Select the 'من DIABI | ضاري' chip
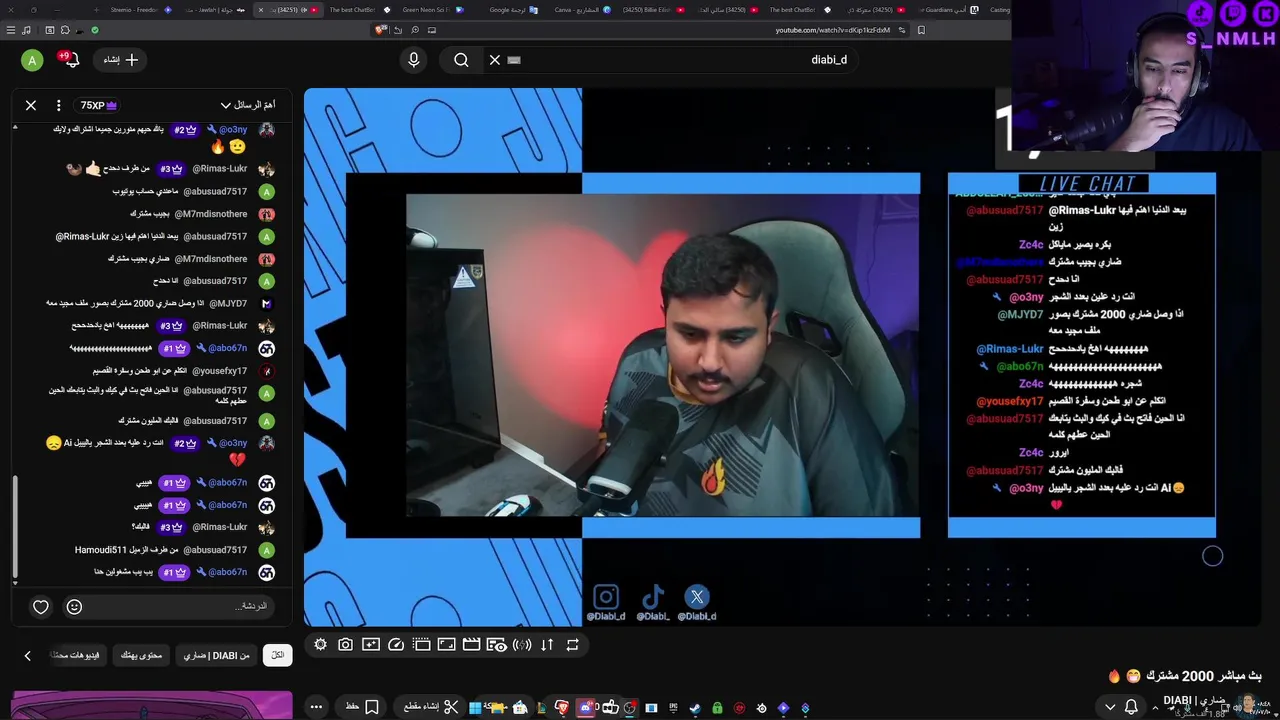This screenshot has height=720, width=1280. tap(217, 655)
